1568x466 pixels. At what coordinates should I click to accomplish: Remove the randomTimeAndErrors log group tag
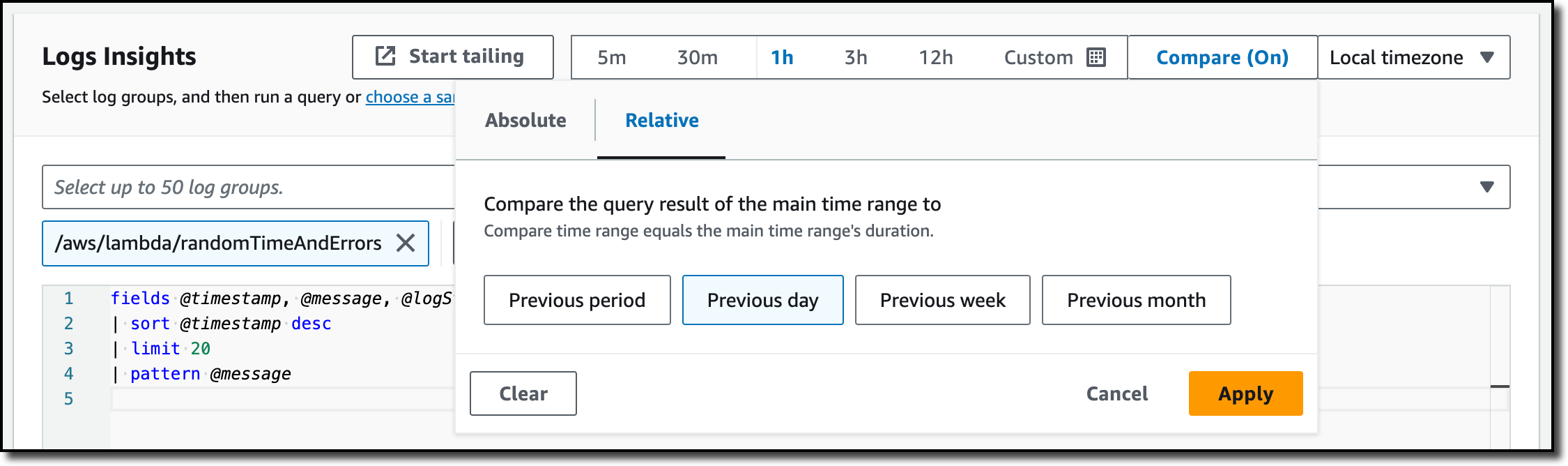tap(405, 243)
